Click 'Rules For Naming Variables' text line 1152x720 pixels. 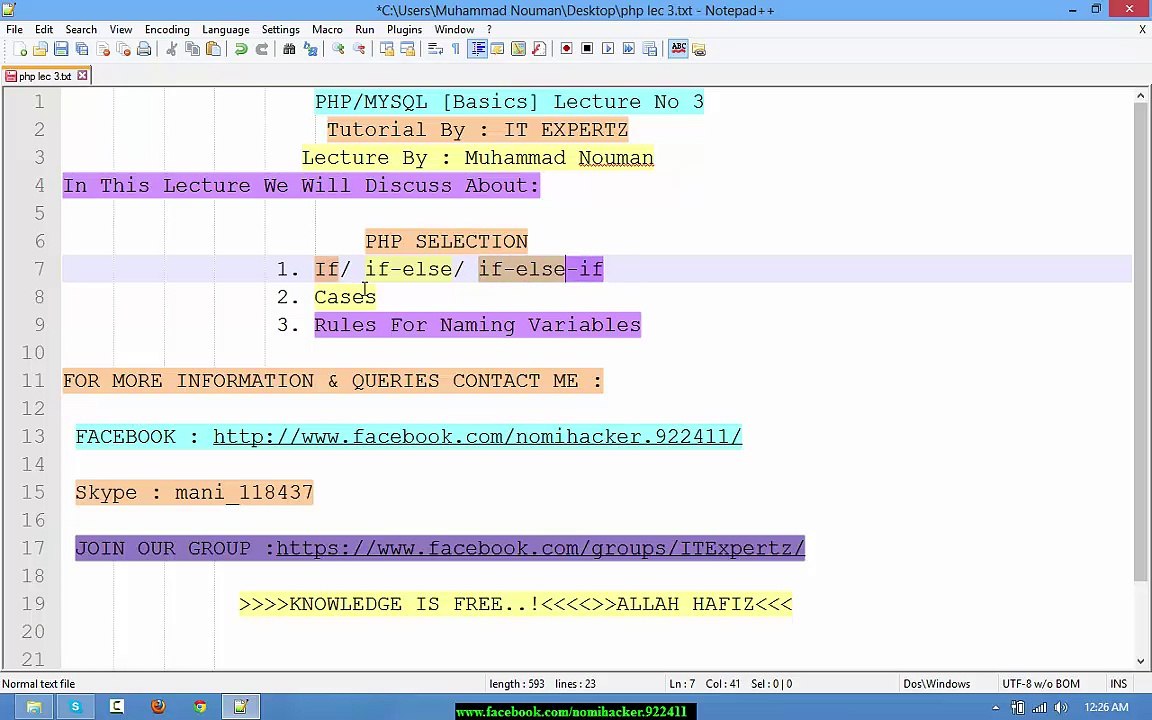click(x=478, y=325)
